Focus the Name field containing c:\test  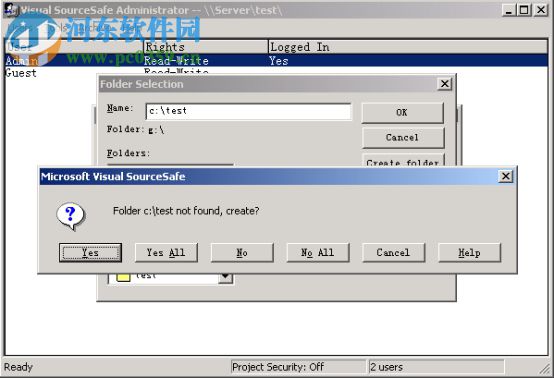[248, 111]
